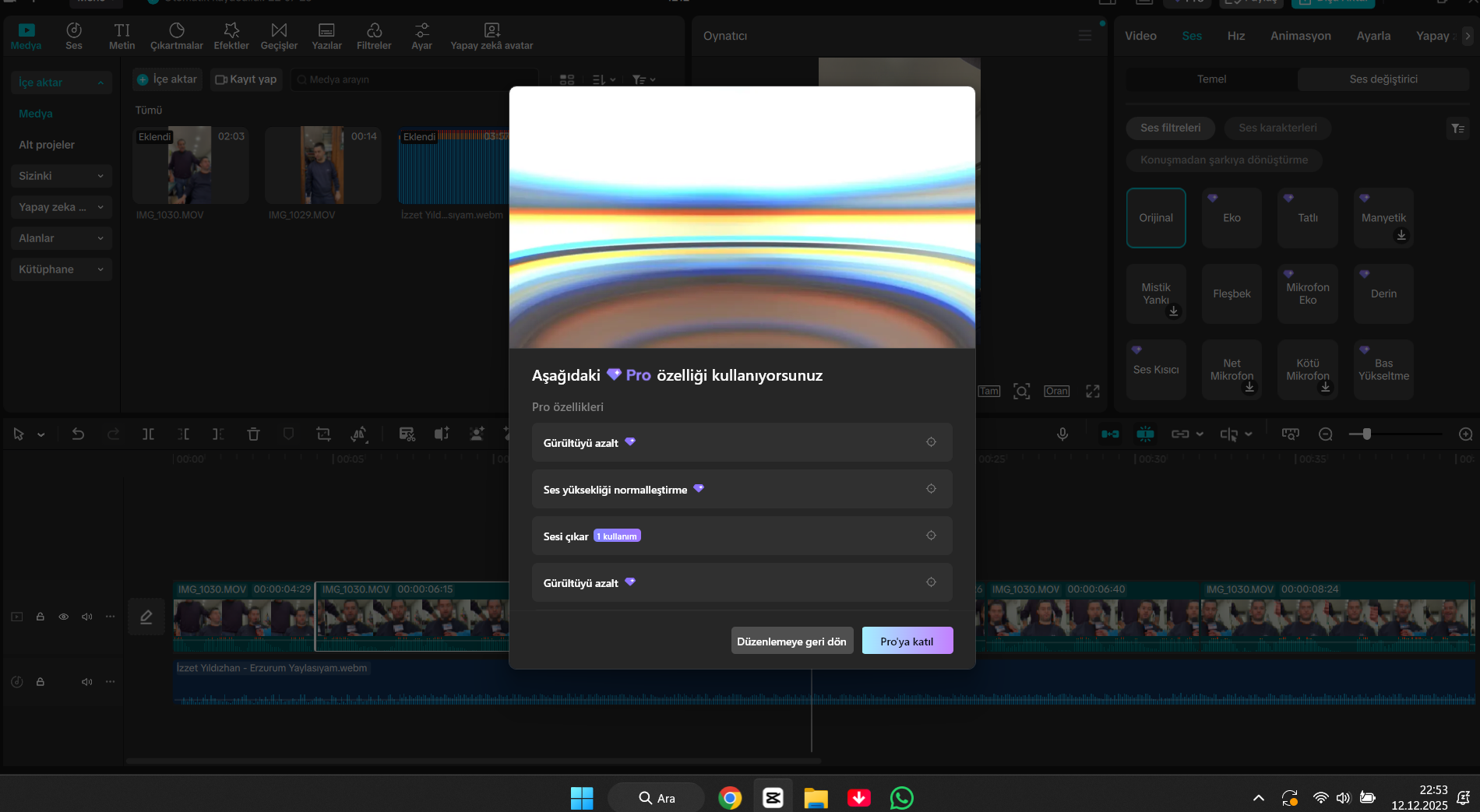This screenshot has height=812, width=1480.
Task: Open the Efektler panel
Action: [231, 36]
